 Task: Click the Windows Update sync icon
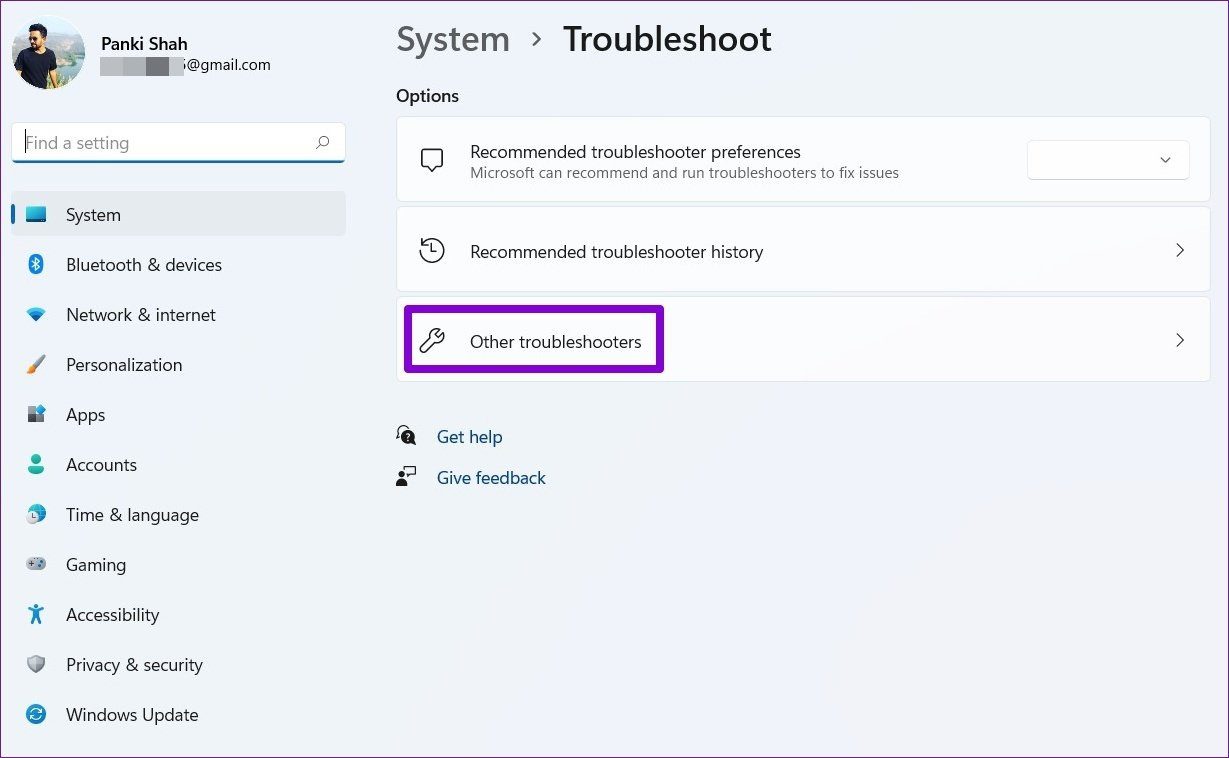click(x=36, y=715)
